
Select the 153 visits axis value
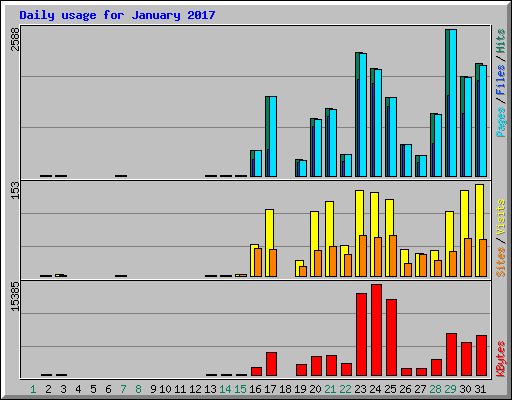15,191
